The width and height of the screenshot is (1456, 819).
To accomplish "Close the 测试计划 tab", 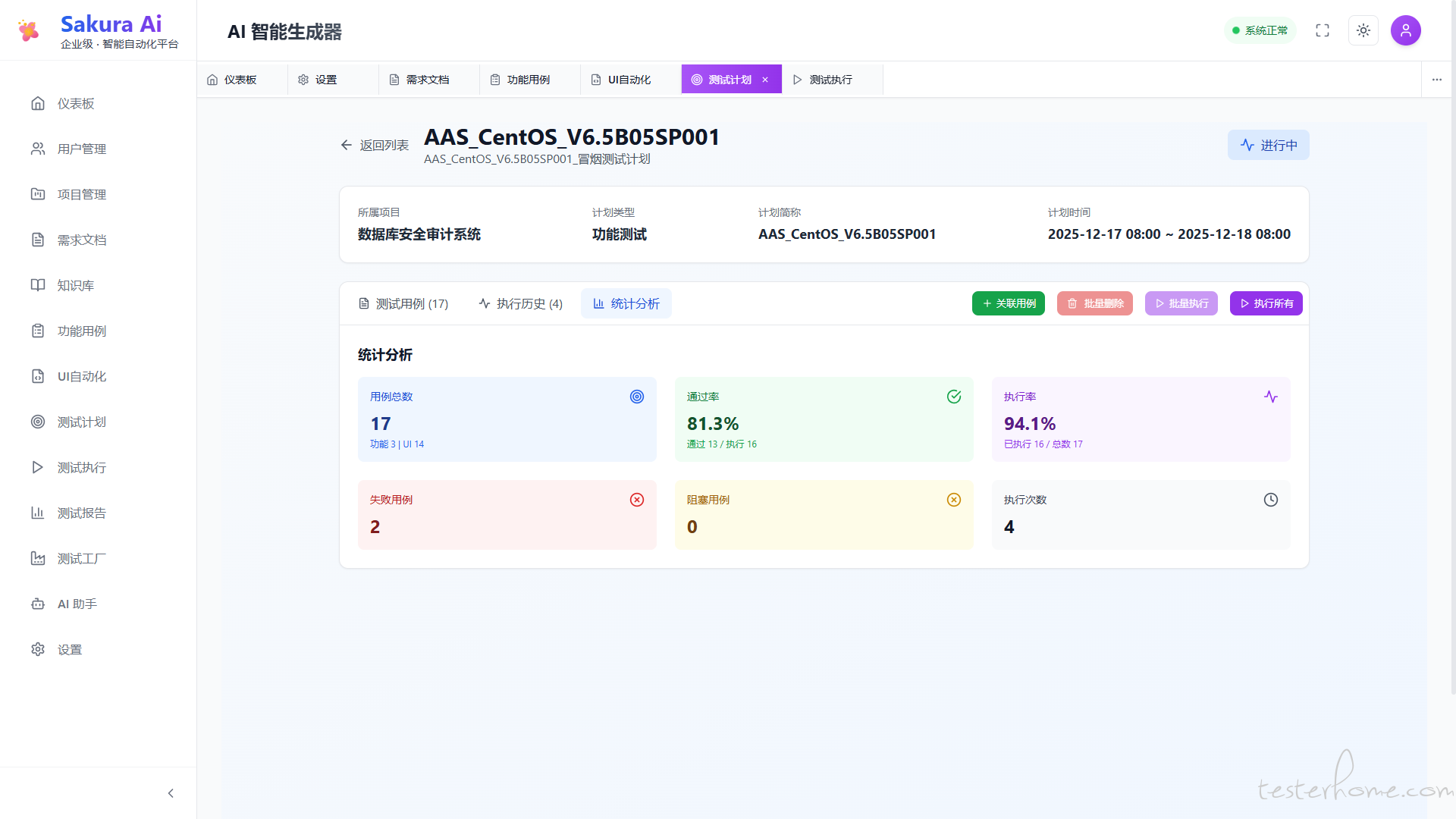I will click(x=765, y=80).
